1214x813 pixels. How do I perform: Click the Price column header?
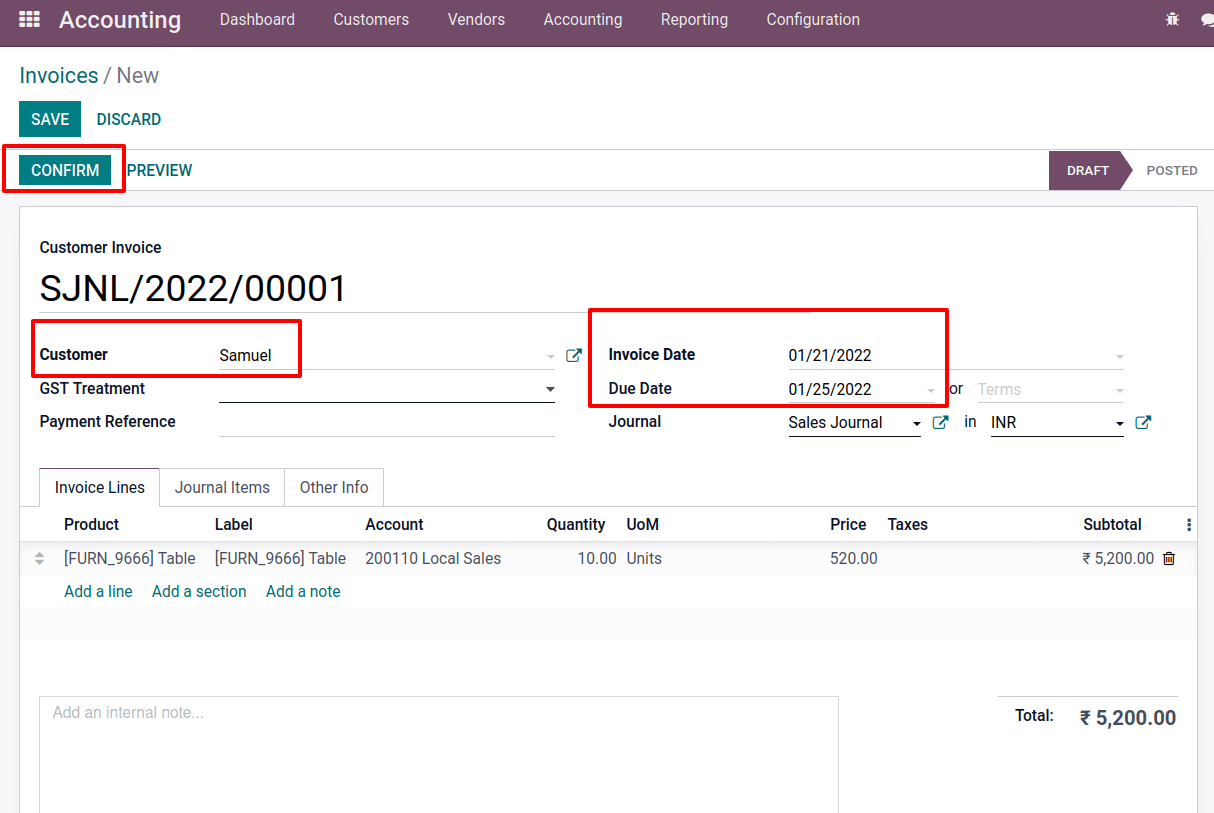pos(848,525)
